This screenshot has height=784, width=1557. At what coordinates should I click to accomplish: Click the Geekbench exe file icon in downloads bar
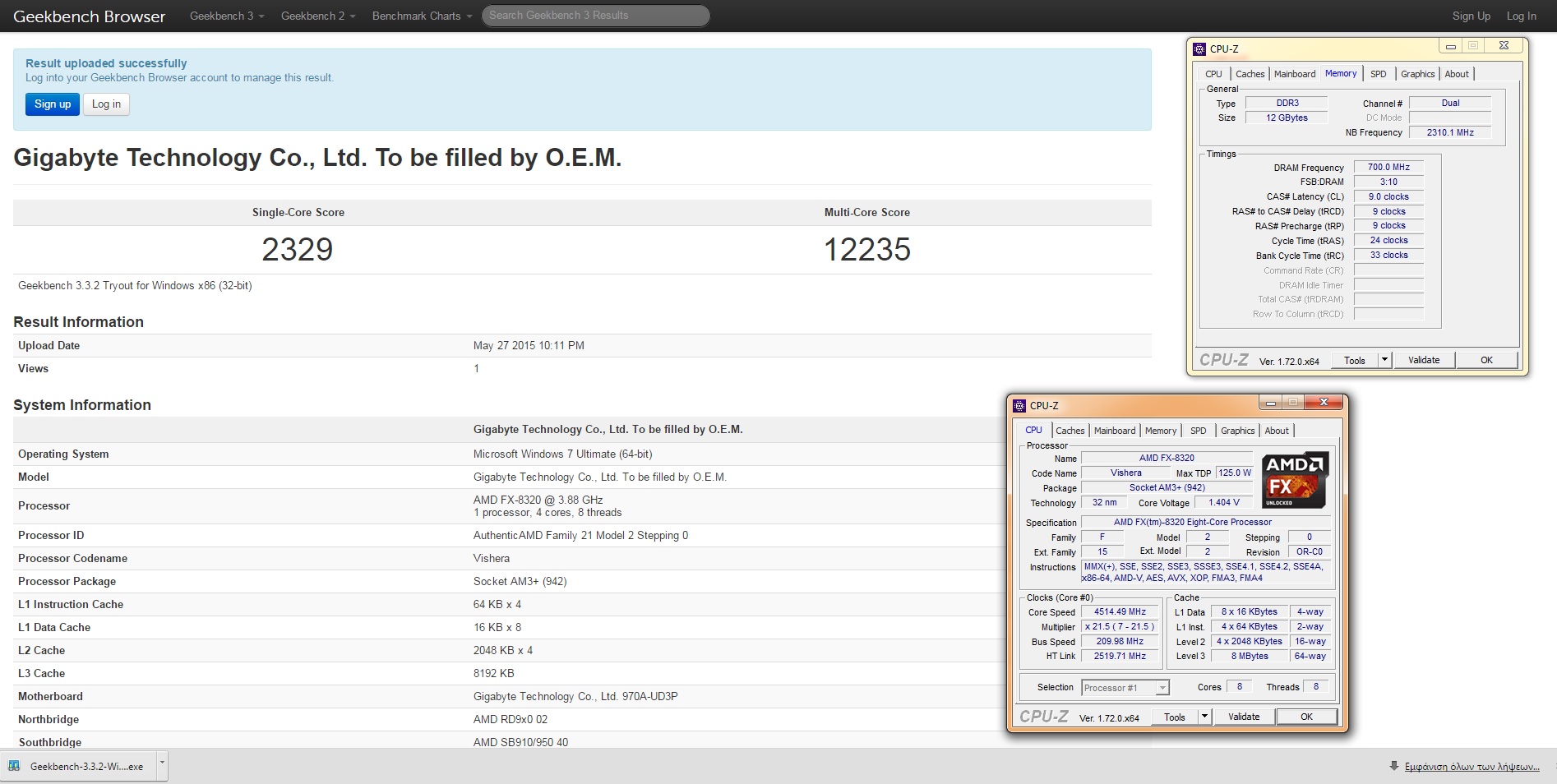[14, 766]
